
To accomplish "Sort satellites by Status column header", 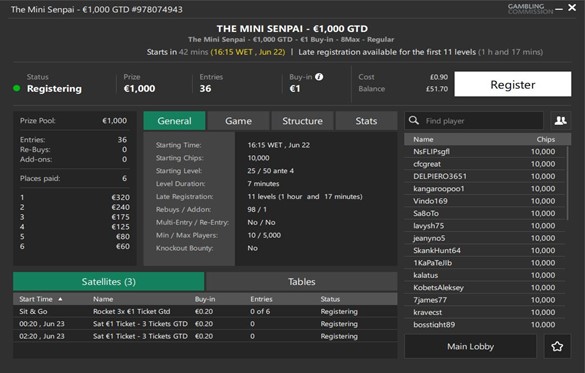I will [330, 299].
